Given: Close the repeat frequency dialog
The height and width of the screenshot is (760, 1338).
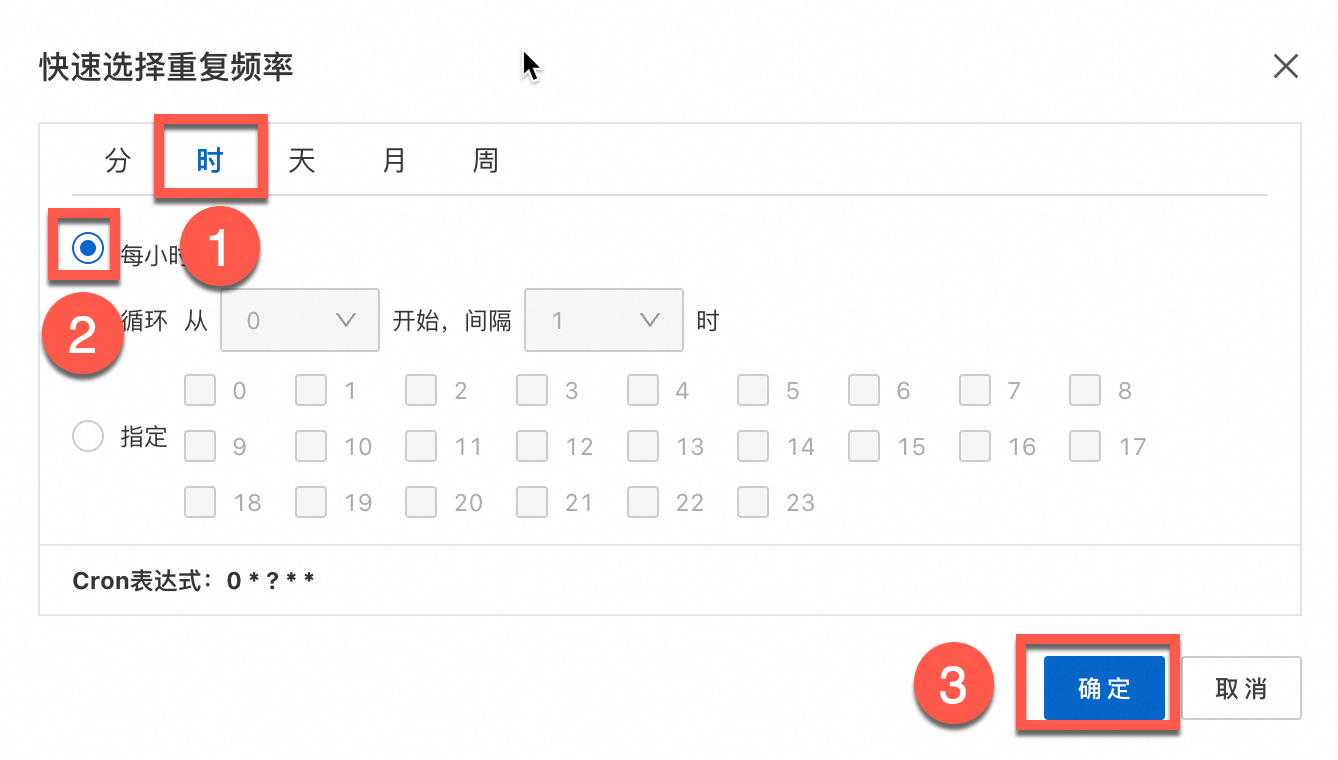Looking at the screenshot, I should tap(1285, 67).
